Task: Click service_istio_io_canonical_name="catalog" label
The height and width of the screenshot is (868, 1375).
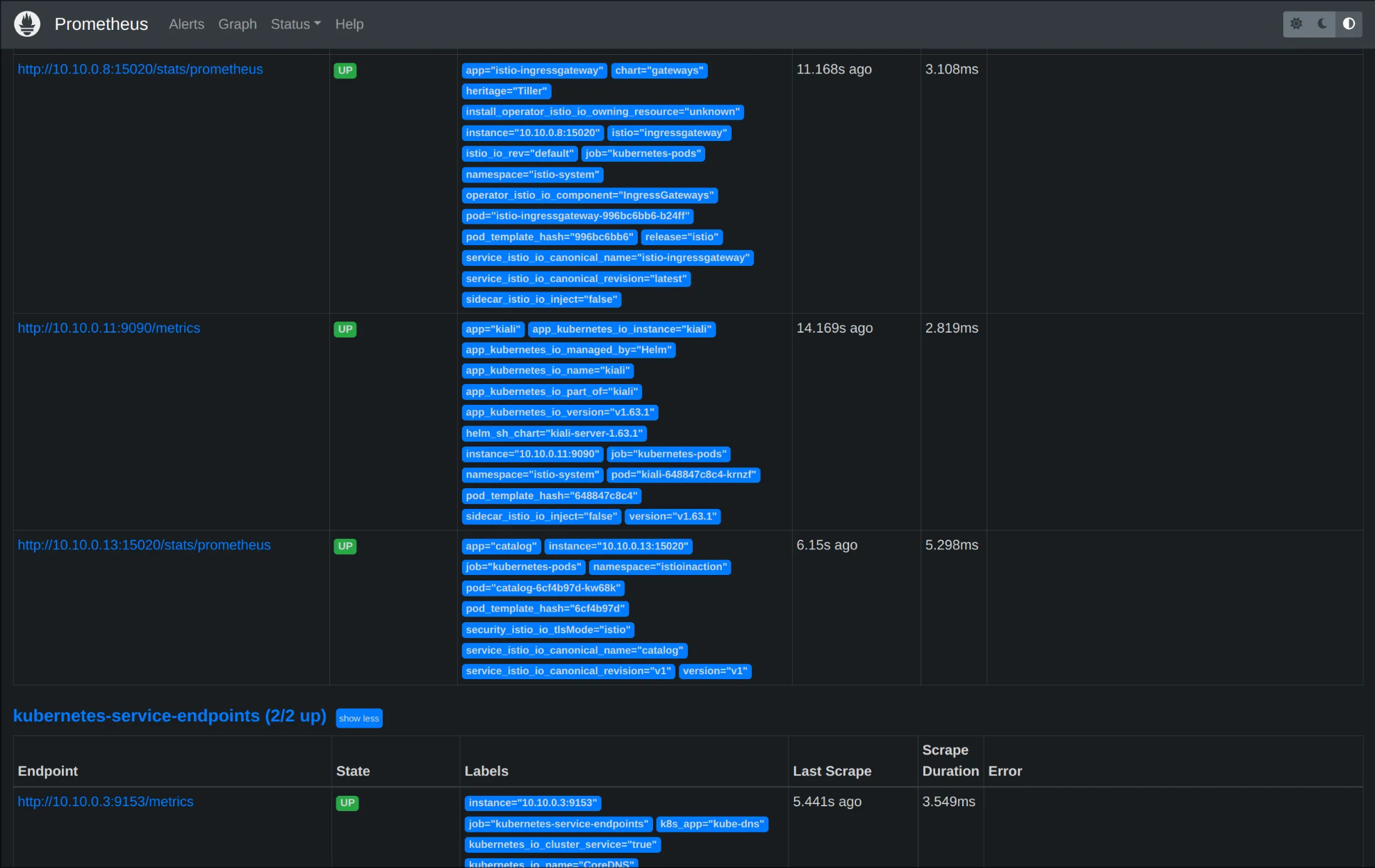Action: [x=575, y=651]
